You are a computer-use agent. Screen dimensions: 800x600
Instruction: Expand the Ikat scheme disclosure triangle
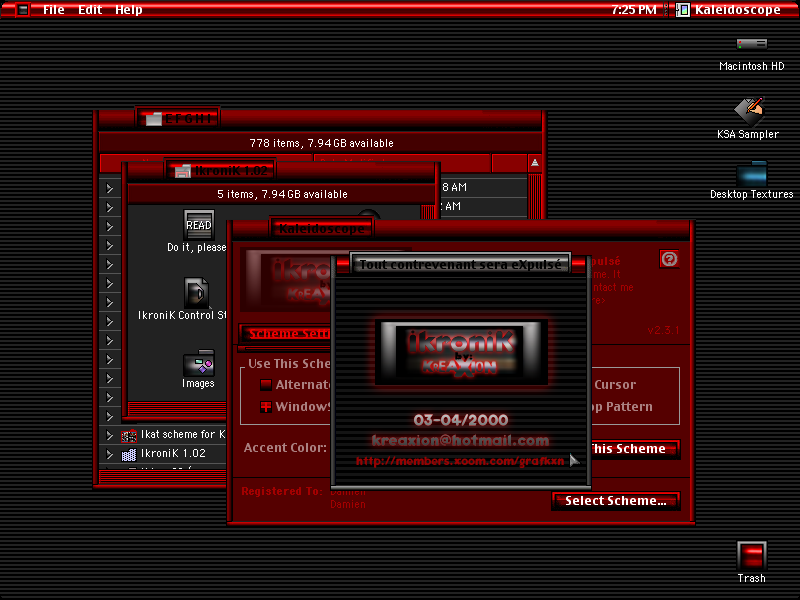click(x=110, y=435)
